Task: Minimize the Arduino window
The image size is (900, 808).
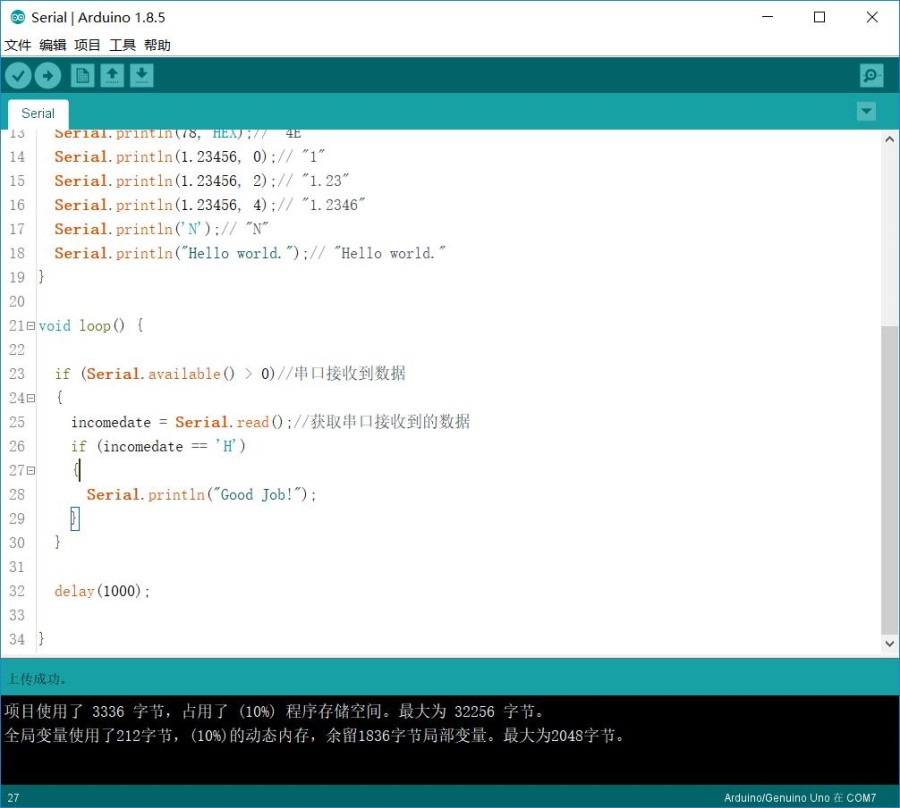Action: tap(767, 17)
